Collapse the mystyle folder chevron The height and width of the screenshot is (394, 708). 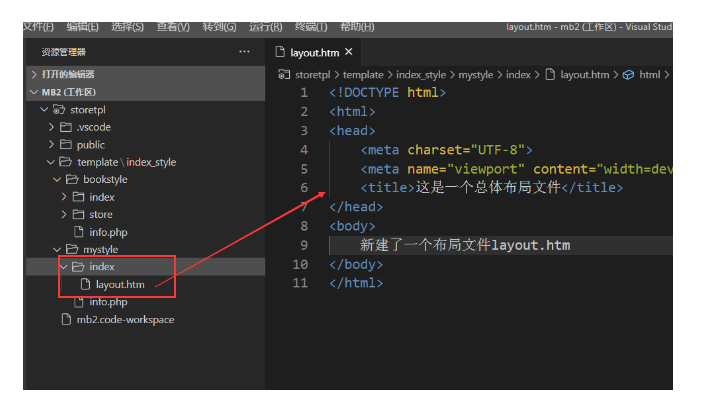[57, 249]
